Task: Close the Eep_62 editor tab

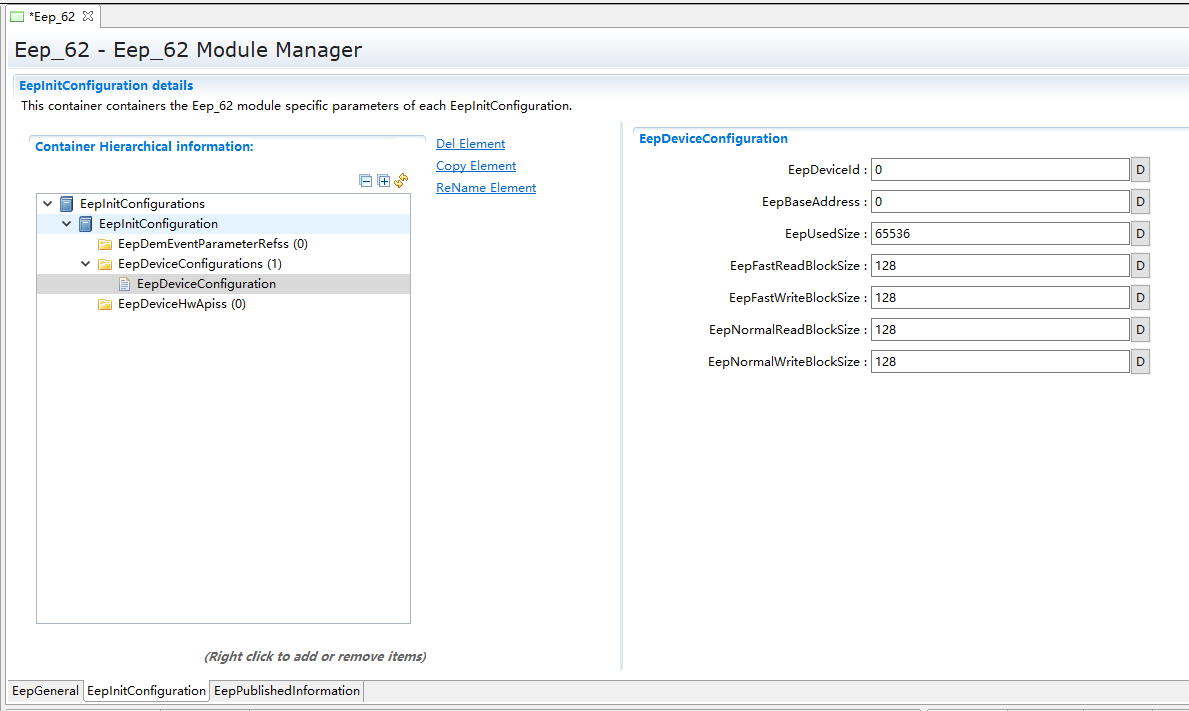Action: (x=87, y=16)
